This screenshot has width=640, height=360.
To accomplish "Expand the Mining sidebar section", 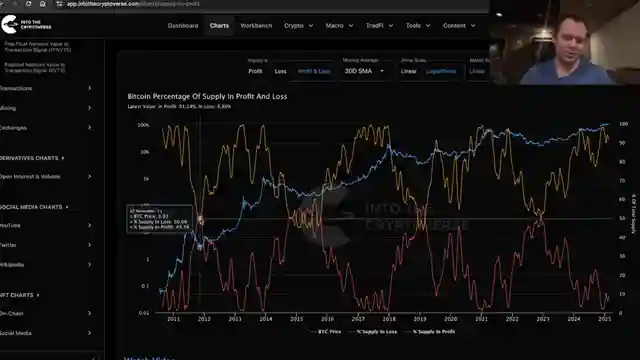I will pos(46,108).
